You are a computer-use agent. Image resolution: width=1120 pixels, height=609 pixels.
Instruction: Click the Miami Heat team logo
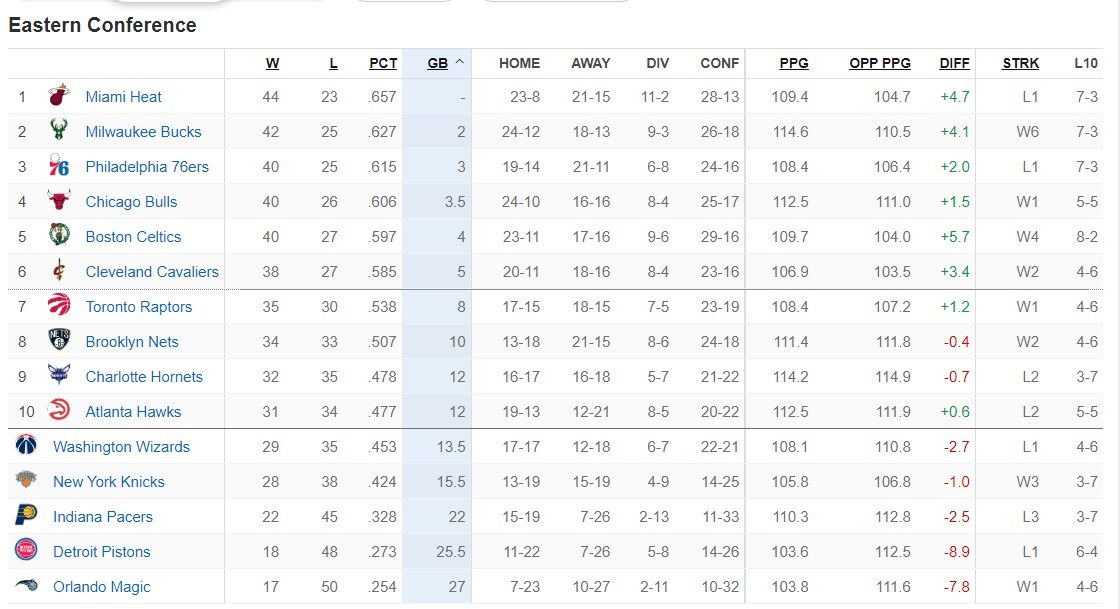59,97
